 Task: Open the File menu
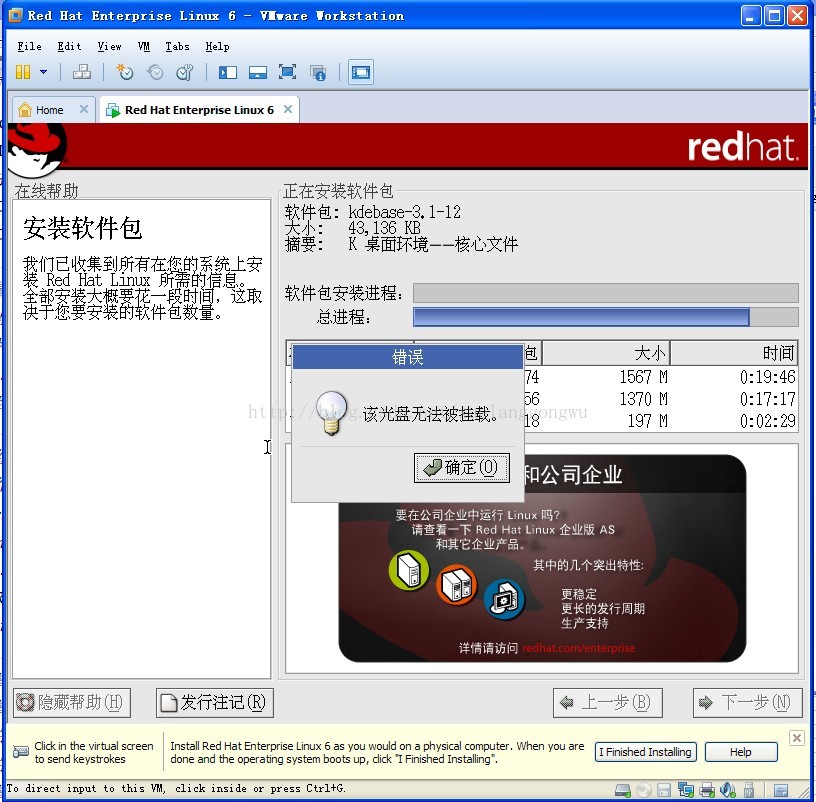tap(29, 46)
